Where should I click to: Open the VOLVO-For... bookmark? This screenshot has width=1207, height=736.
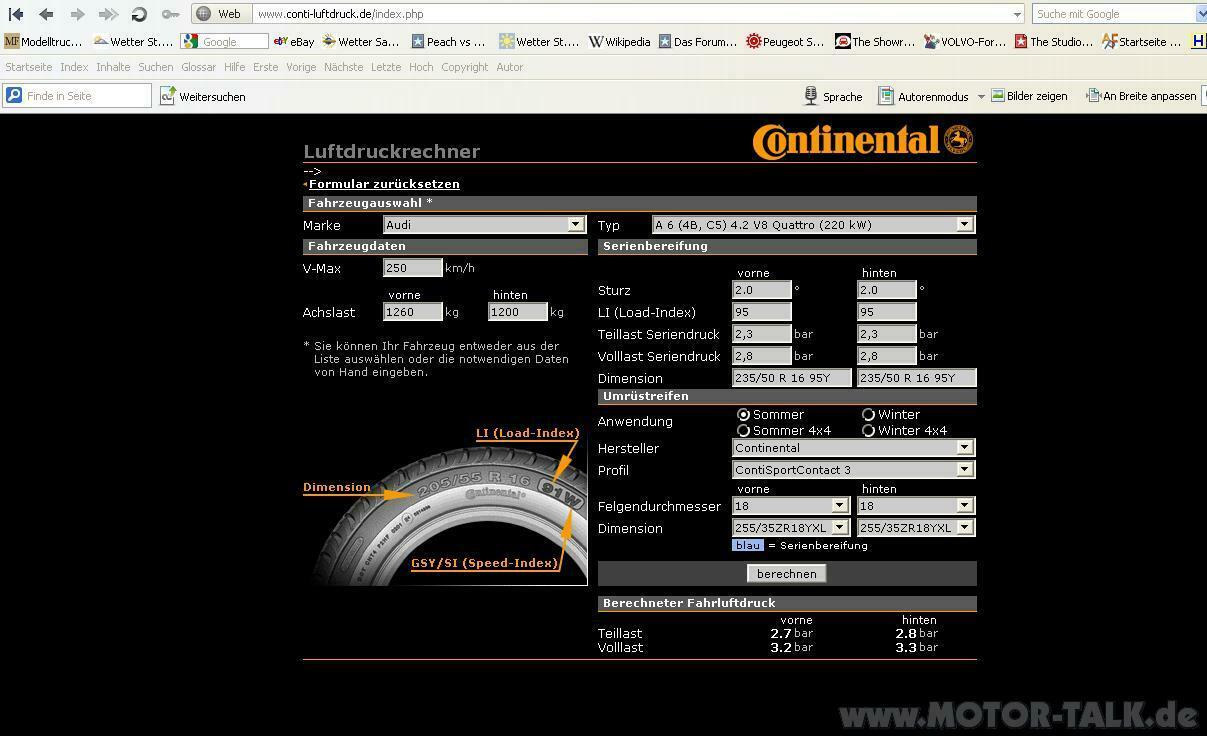pyautogui.click(x=965, y=41)
